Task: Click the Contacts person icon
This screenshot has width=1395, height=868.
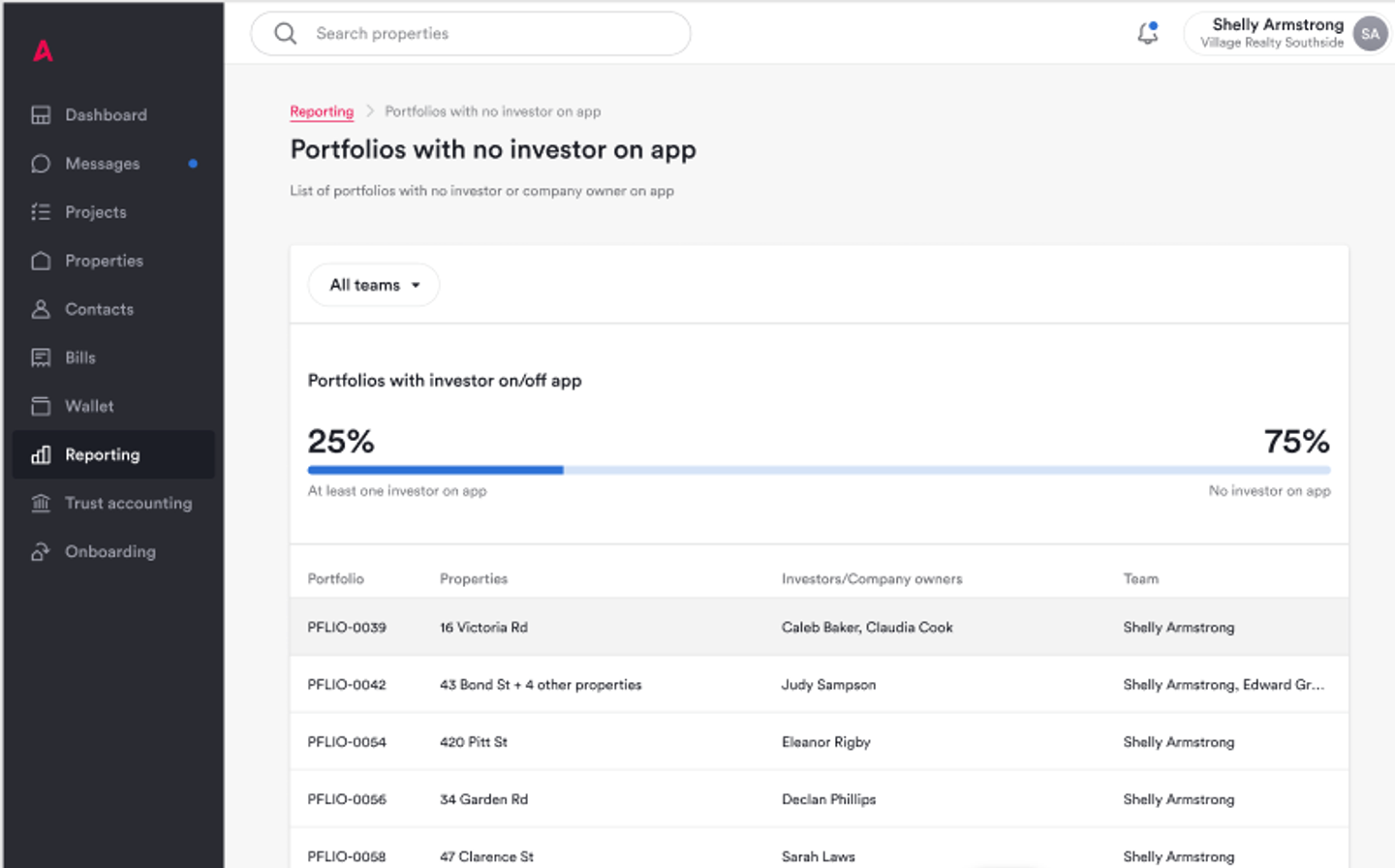Action: point(41,309)
